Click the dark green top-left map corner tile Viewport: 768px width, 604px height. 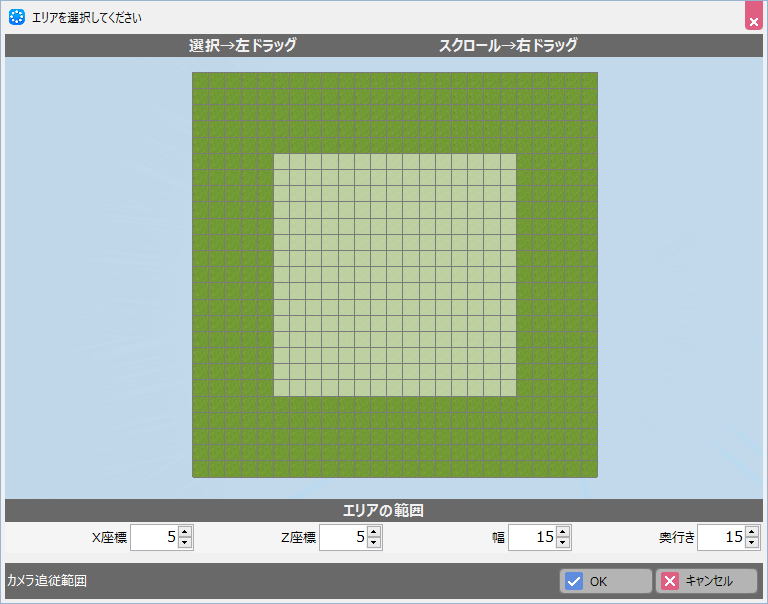pos(200,81)
